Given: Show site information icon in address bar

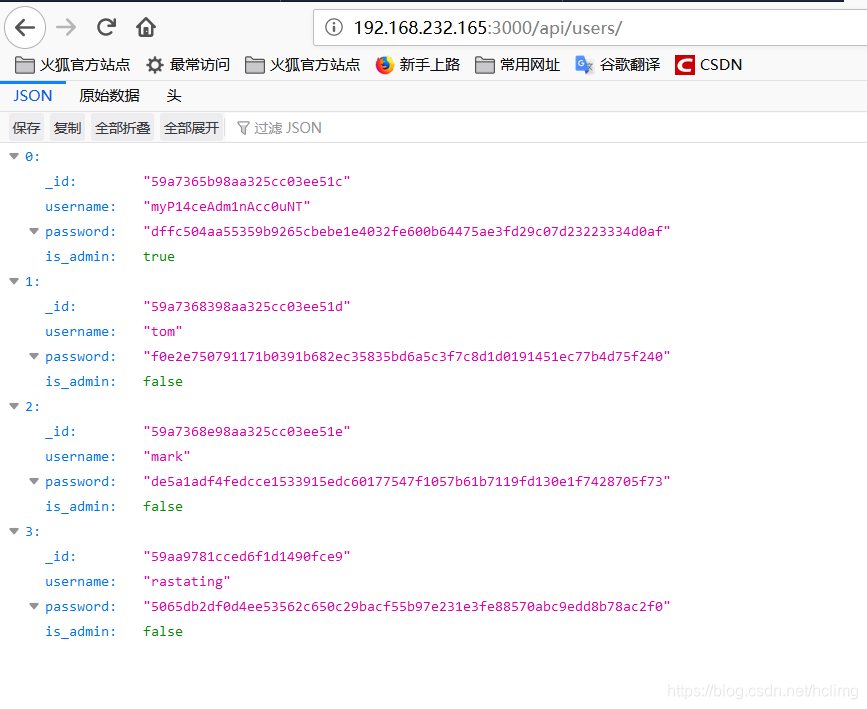Looking at the screenshot, I should [x=333, y=27].
